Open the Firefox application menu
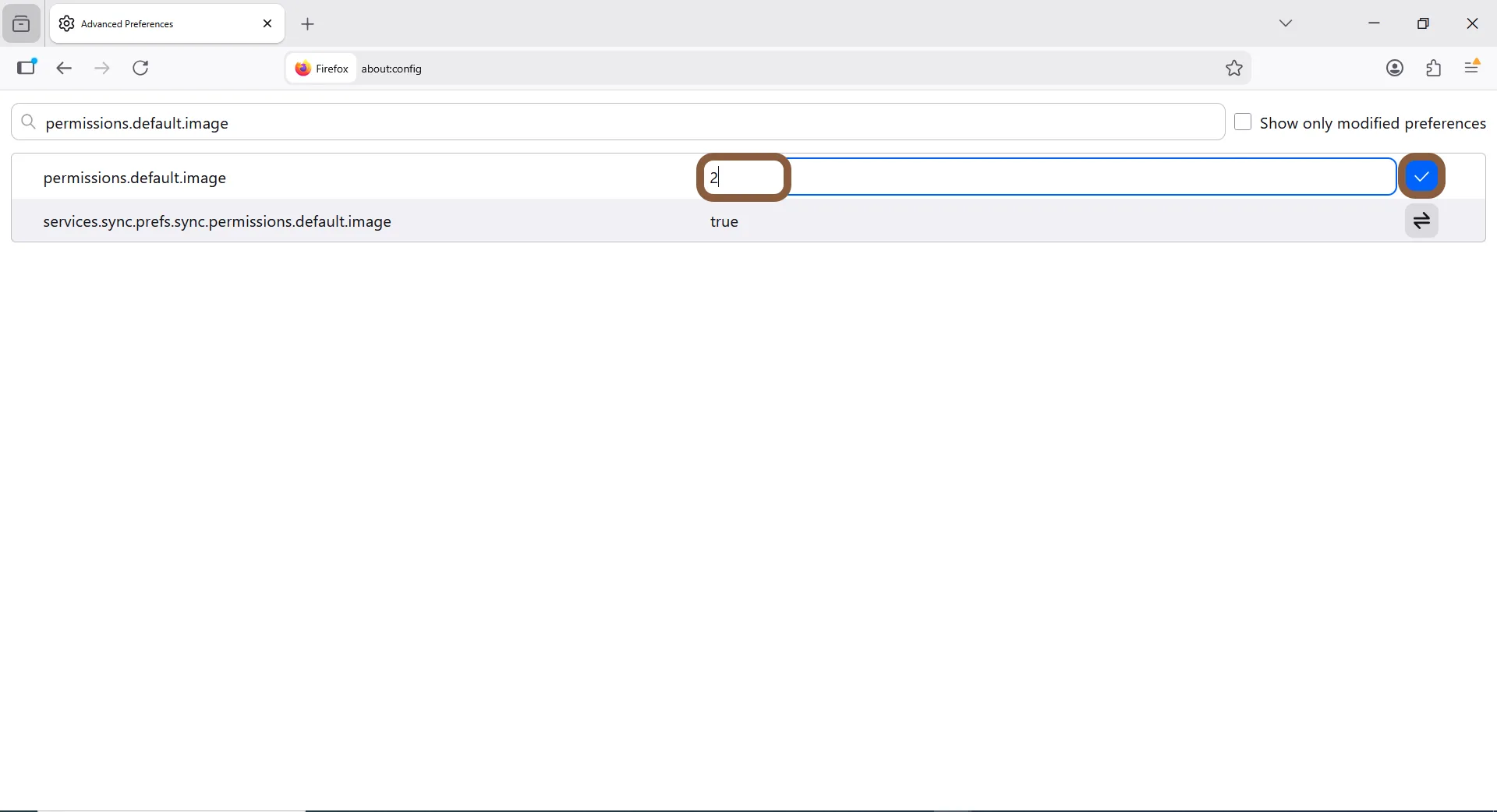 (x=1473, y=68)
